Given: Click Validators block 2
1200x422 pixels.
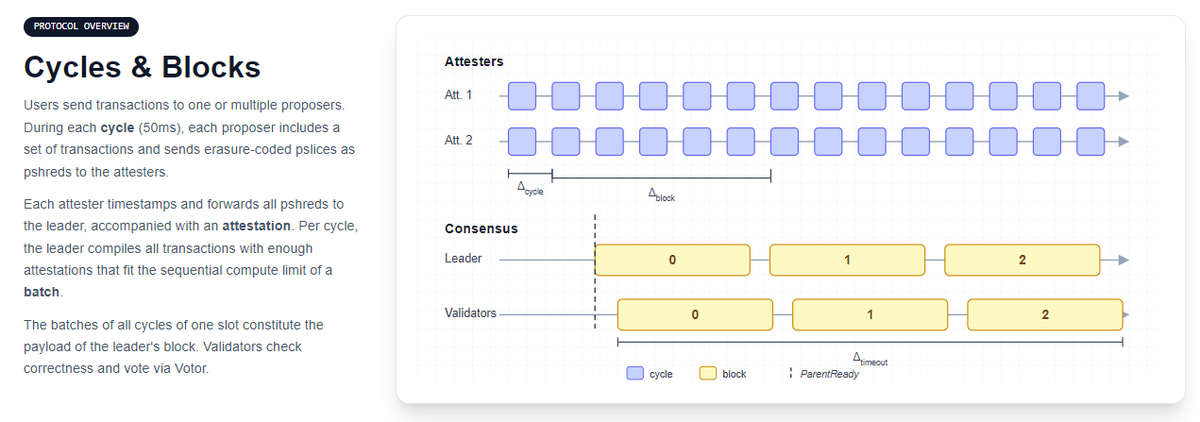Looking at the screenshot, I should 1044,314.
